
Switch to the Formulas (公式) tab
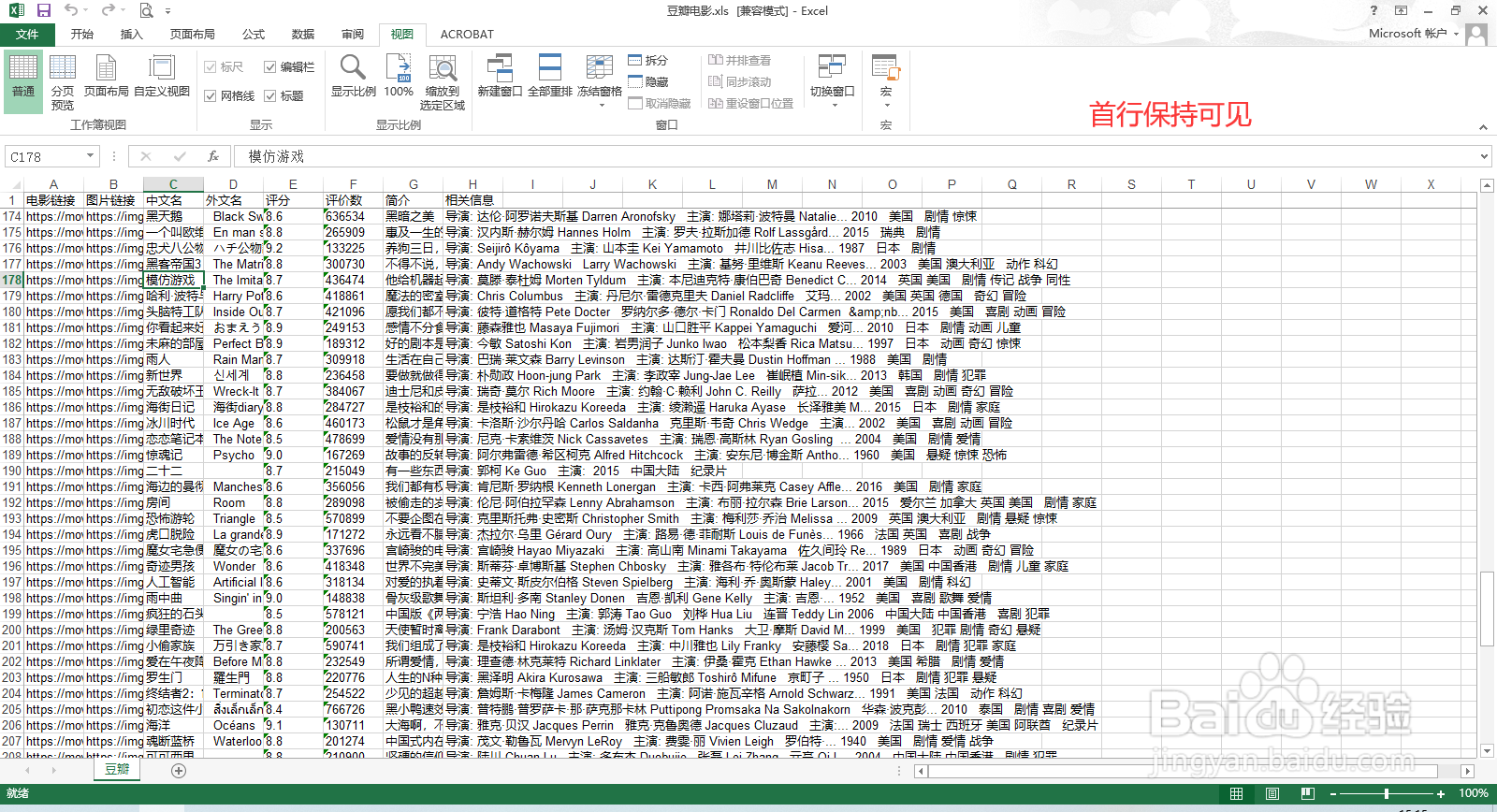pos(254,35)
